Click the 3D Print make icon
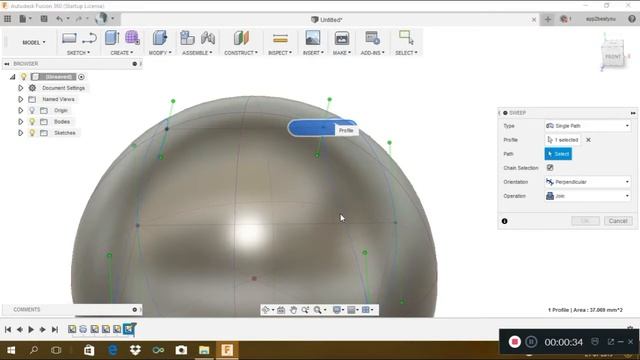The image size is (640, 360). pos(342,38)
